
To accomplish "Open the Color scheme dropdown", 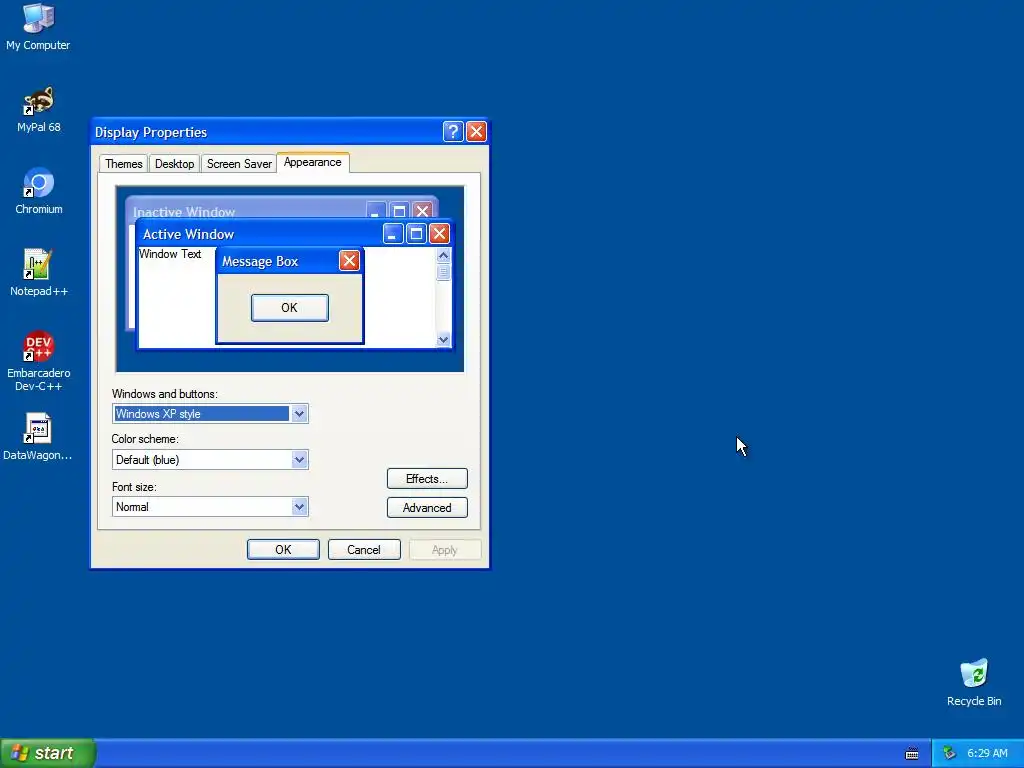I will pos(299,460).
